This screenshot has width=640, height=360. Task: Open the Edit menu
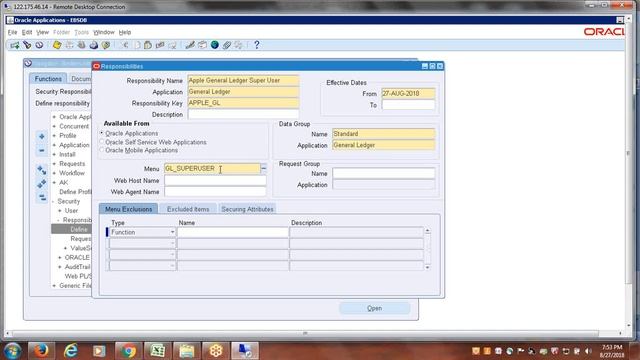[27, 32]
